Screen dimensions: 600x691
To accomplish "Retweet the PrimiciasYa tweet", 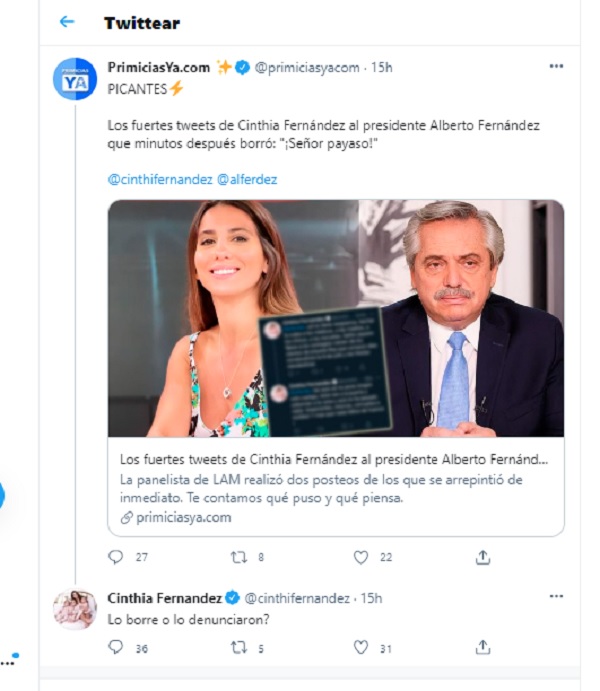I will [238, 557].
